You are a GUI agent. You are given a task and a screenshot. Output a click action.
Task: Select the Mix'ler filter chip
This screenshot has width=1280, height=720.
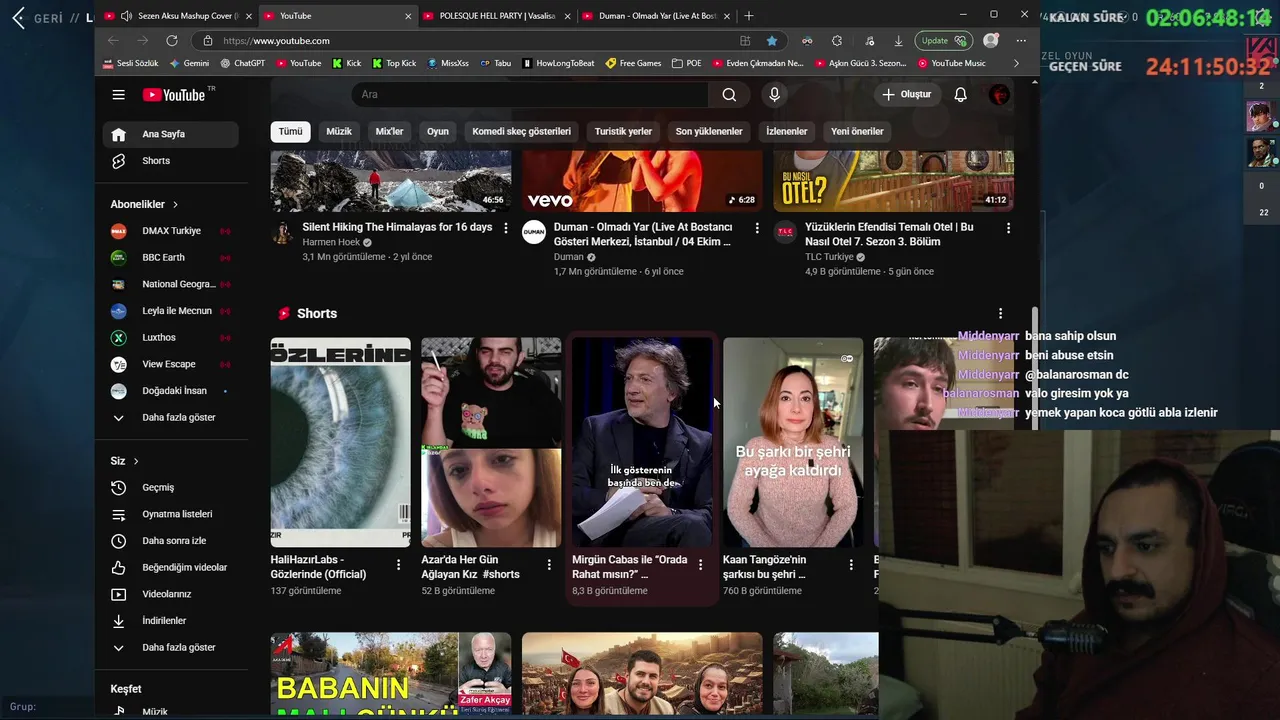(389, 131)
